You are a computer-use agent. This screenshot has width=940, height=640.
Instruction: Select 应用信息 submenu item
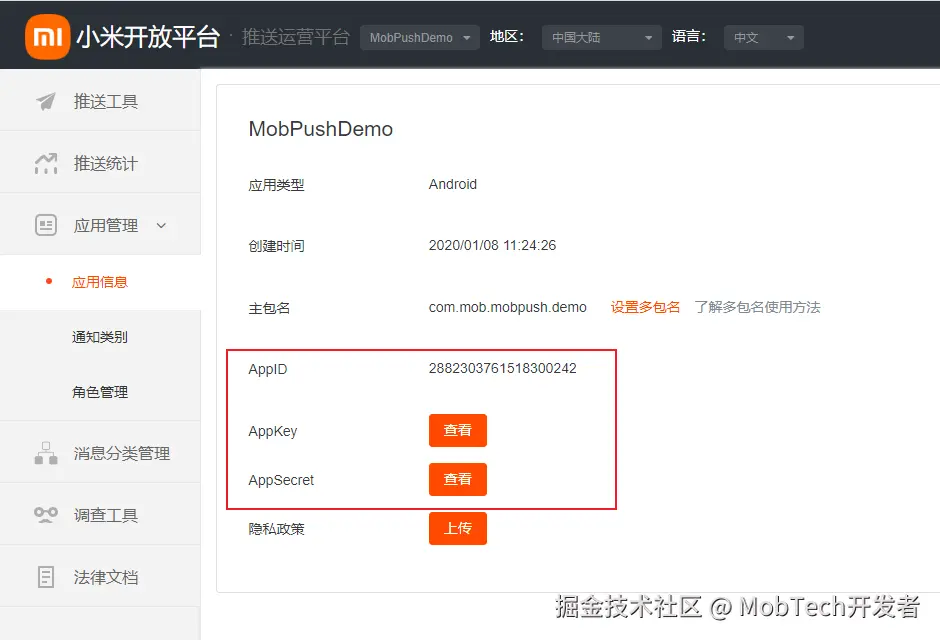[100, 282]
